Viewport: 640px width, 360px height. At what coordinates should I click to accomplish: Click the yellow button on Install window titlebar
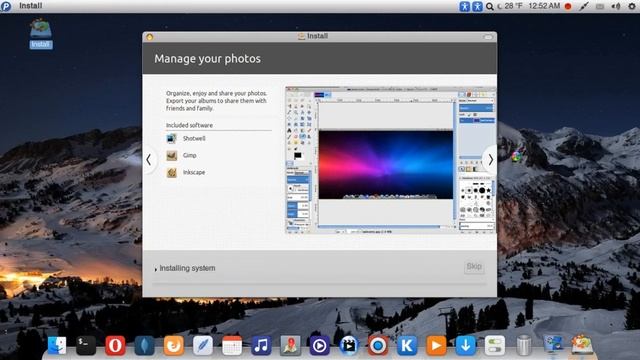[149, 37]
